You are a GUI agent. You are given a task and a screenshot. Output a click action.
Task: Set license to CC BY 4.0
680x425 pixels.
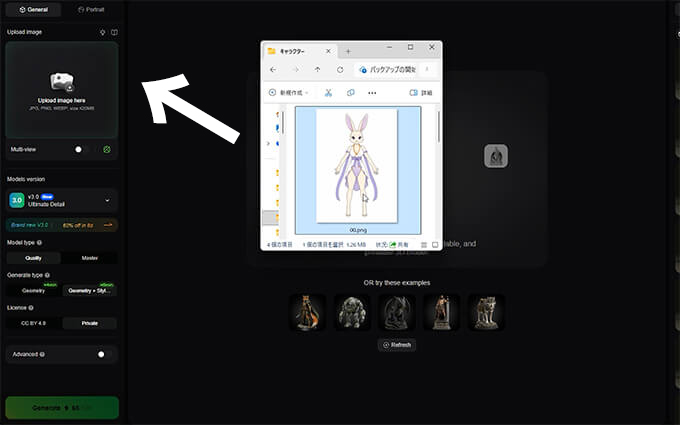point(33,323)
